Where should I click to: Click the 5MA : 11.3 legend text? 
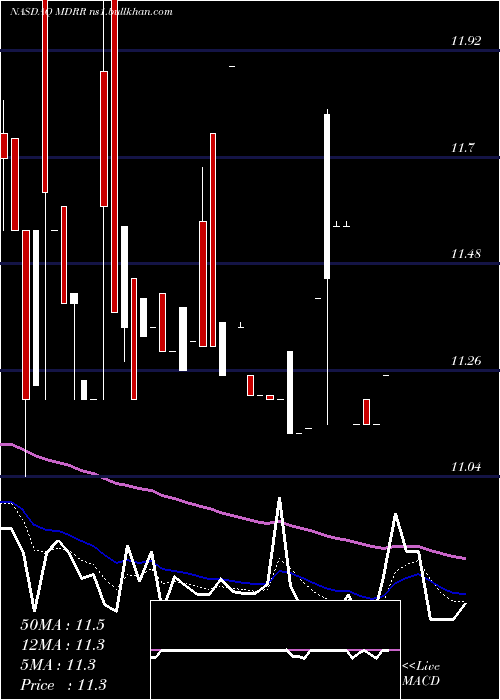[x=58, y=665]
